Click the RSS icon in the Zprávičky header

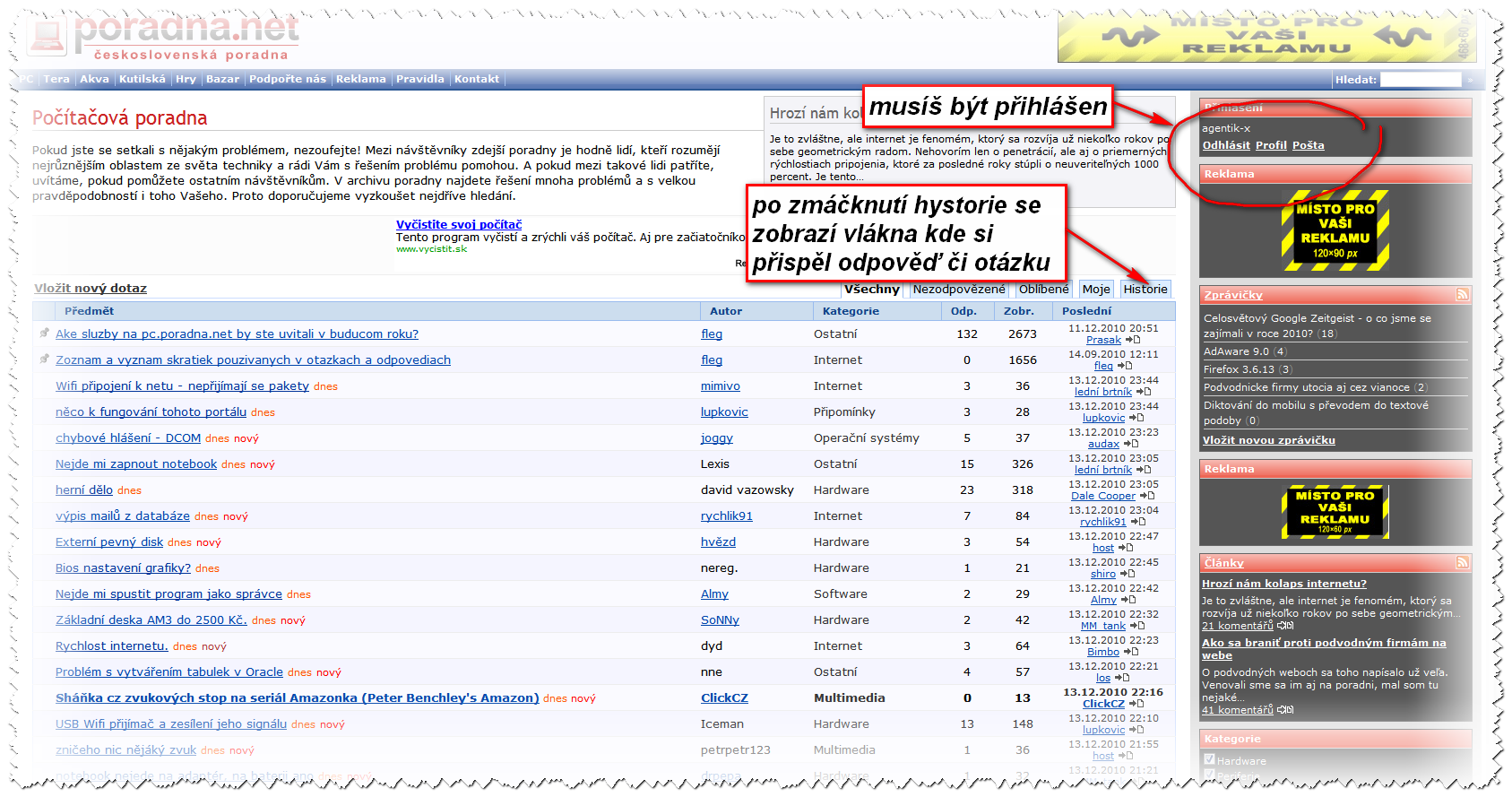[1462, 294]
